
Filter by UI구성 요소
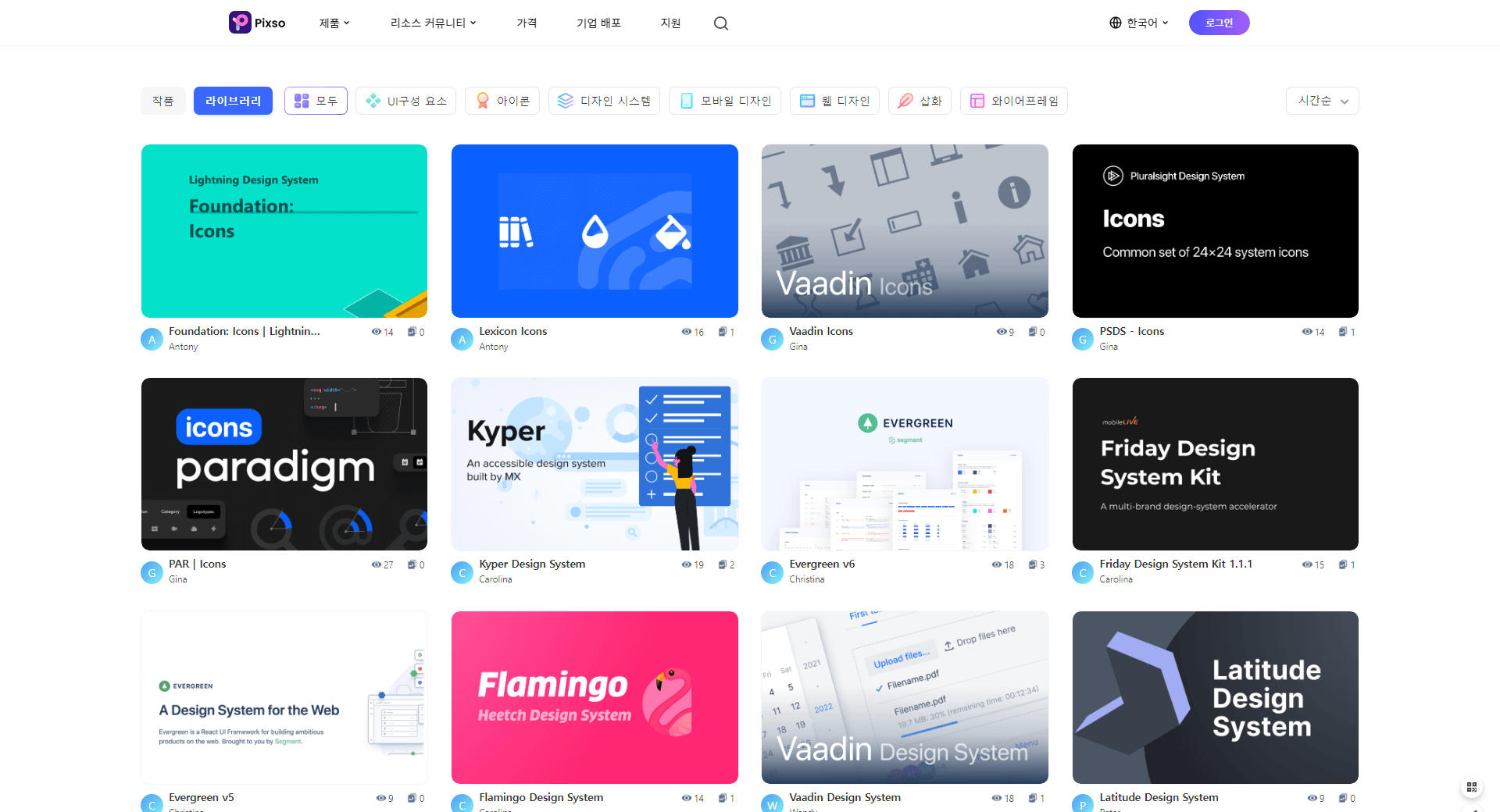(406, 101)
